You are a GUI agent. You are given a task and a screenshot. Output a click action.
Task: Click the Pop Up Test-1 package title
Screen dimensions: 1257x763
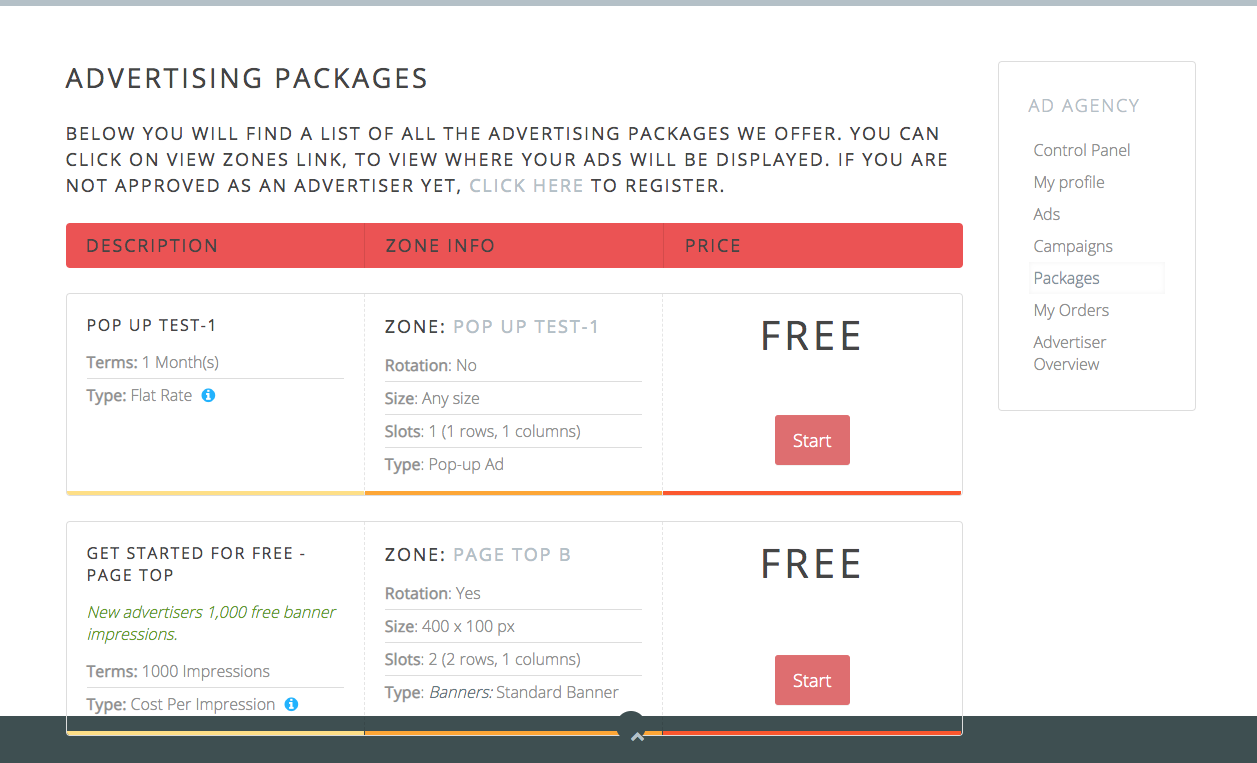[x=152, y=325]
